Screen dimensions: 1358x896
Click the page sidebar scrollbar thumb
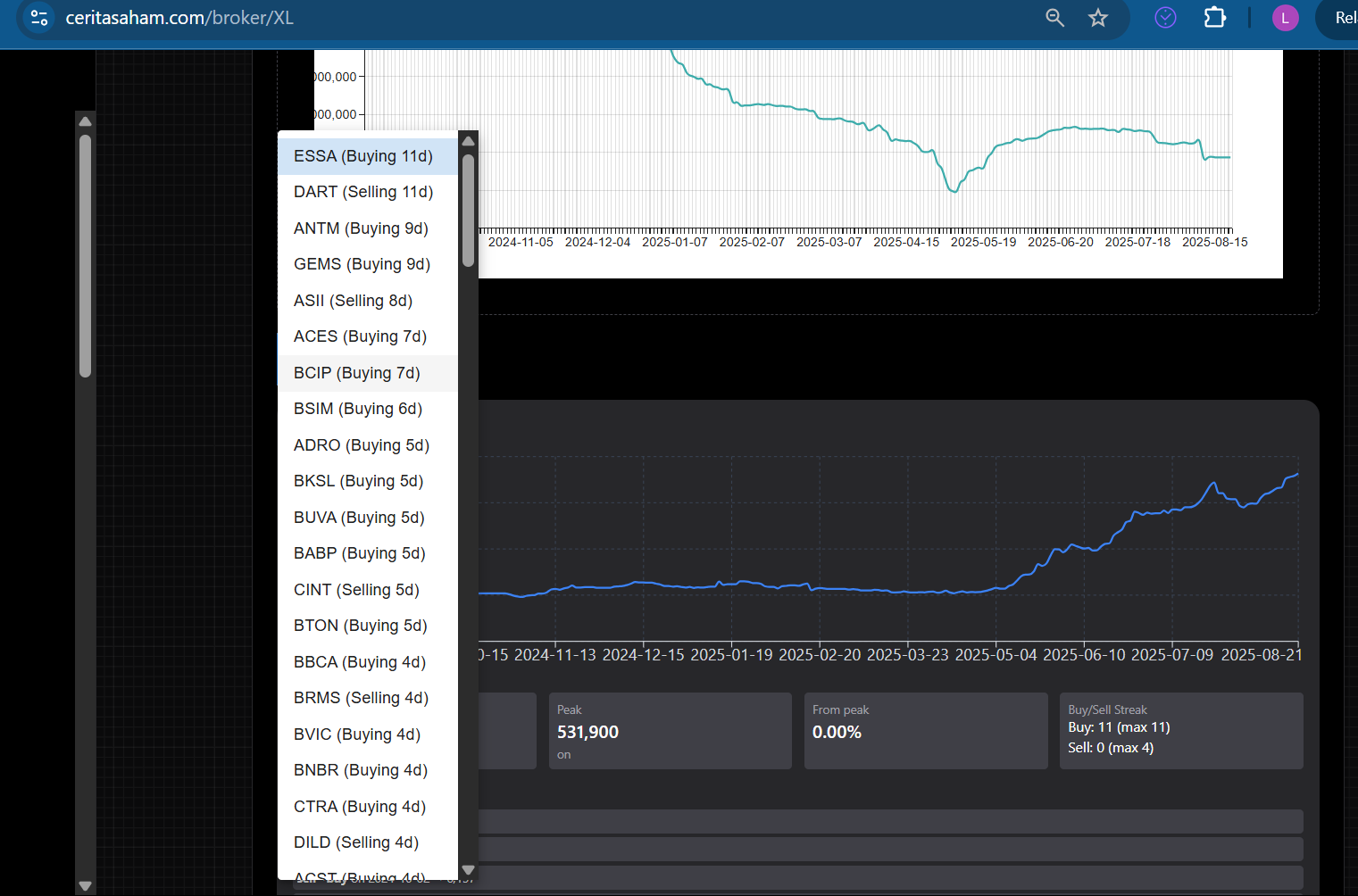85,256
